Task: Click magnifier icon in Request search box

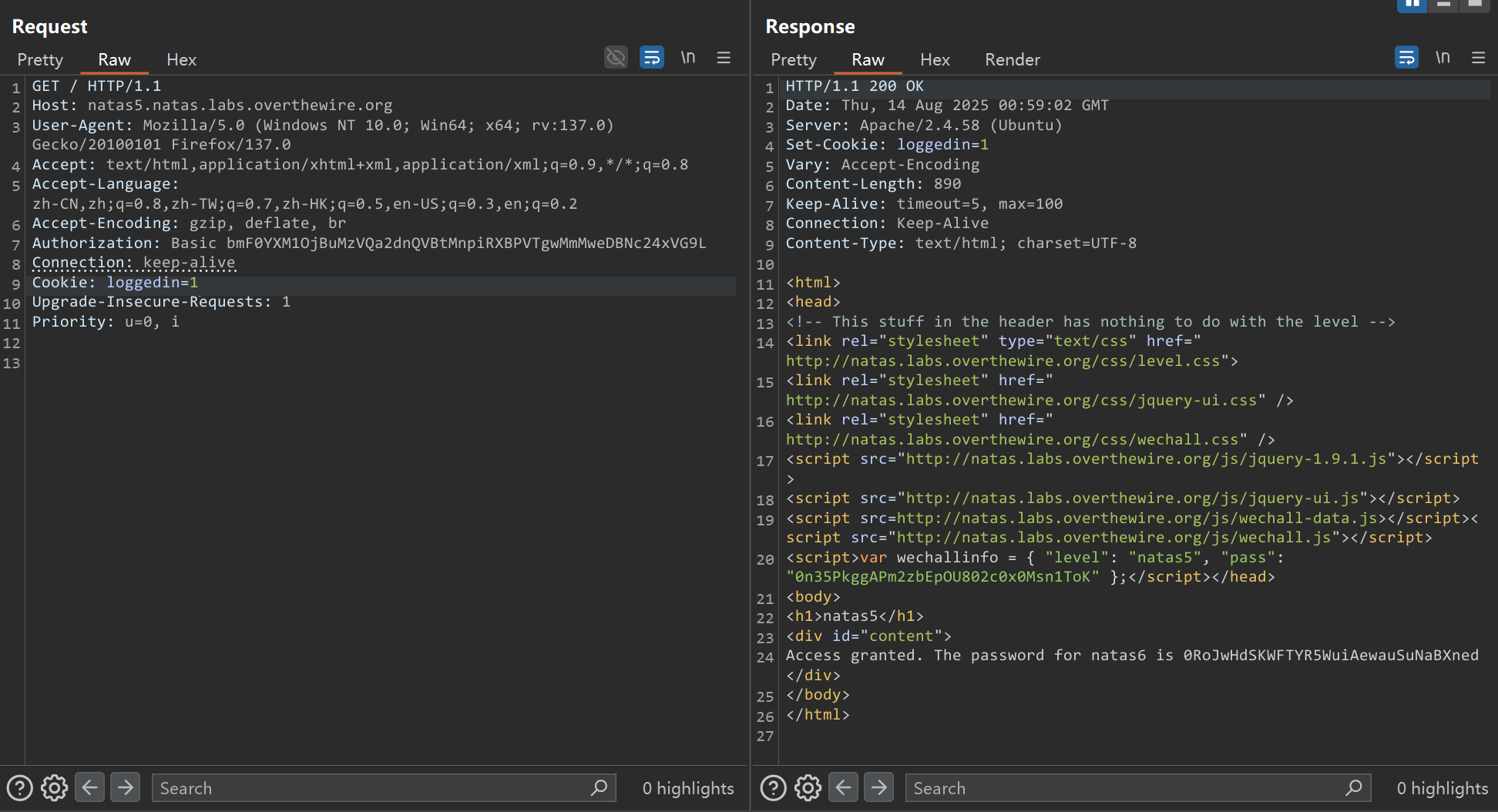Action: (x=600, y=787)
